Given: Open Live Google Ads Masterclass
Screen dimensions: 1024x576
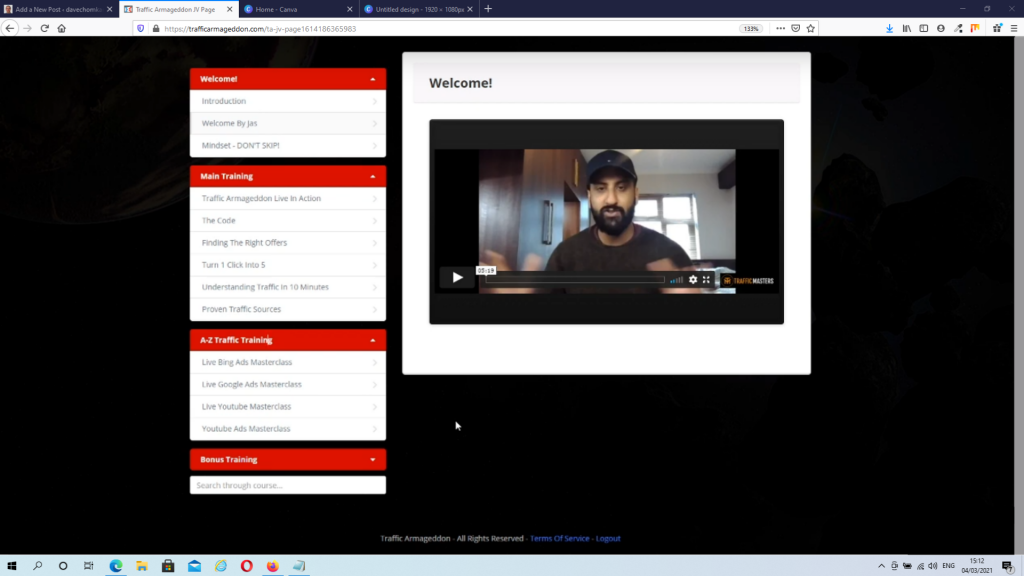Looking at the screenshot, I should (288, 385).
